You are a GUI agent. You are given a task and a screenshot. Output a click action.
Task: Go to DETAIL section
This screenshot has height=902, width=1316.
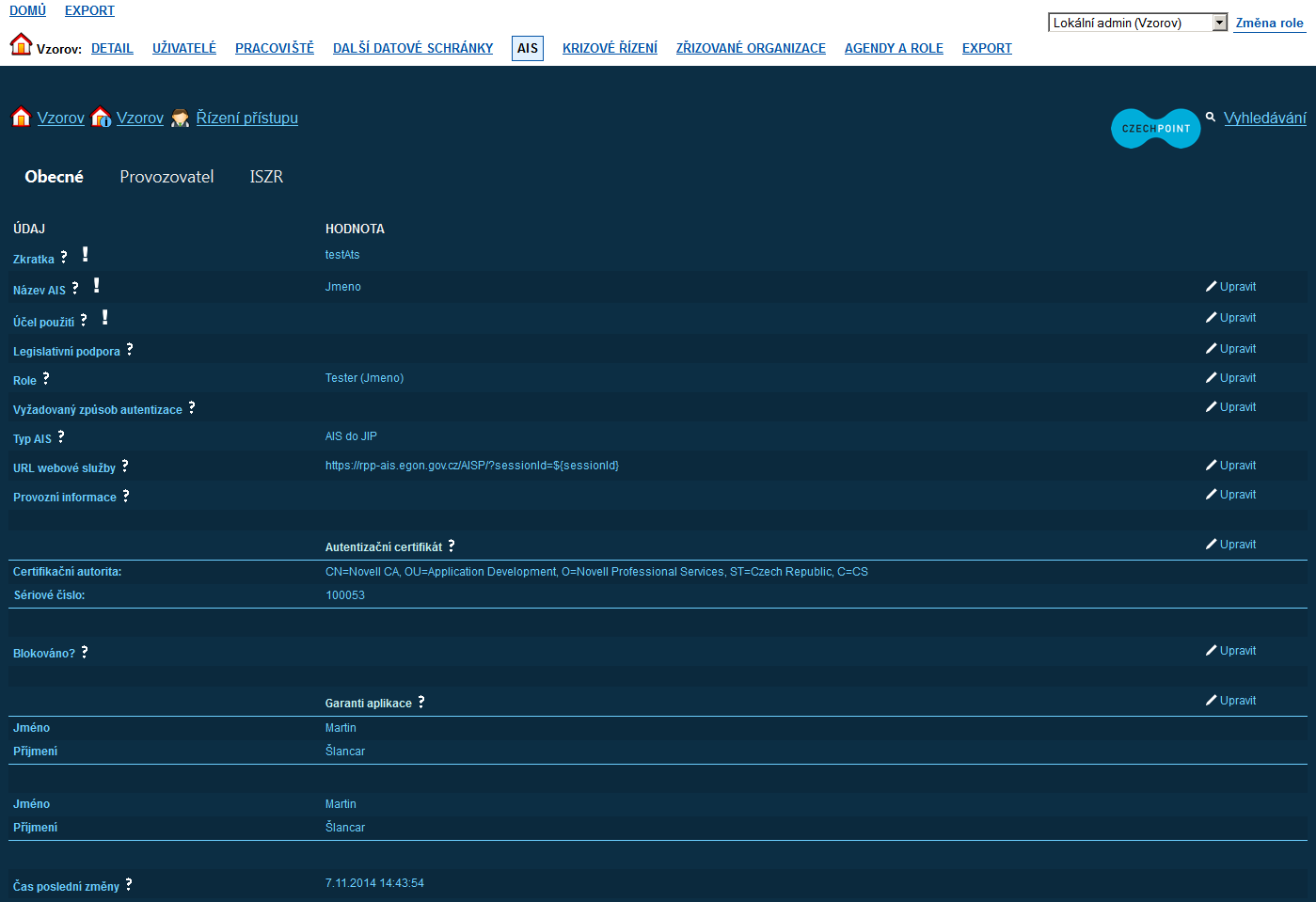coord(112,48)
